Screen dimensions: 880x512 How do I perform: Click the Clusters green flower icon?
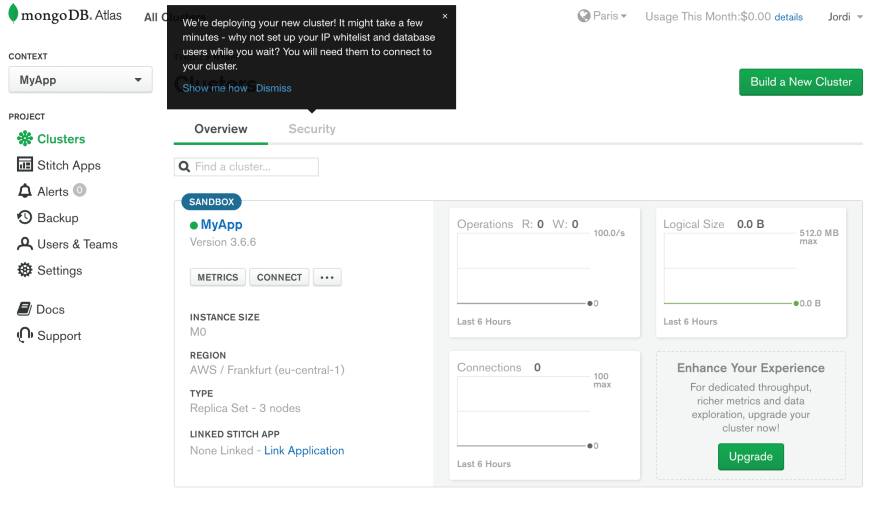point(25,138)
